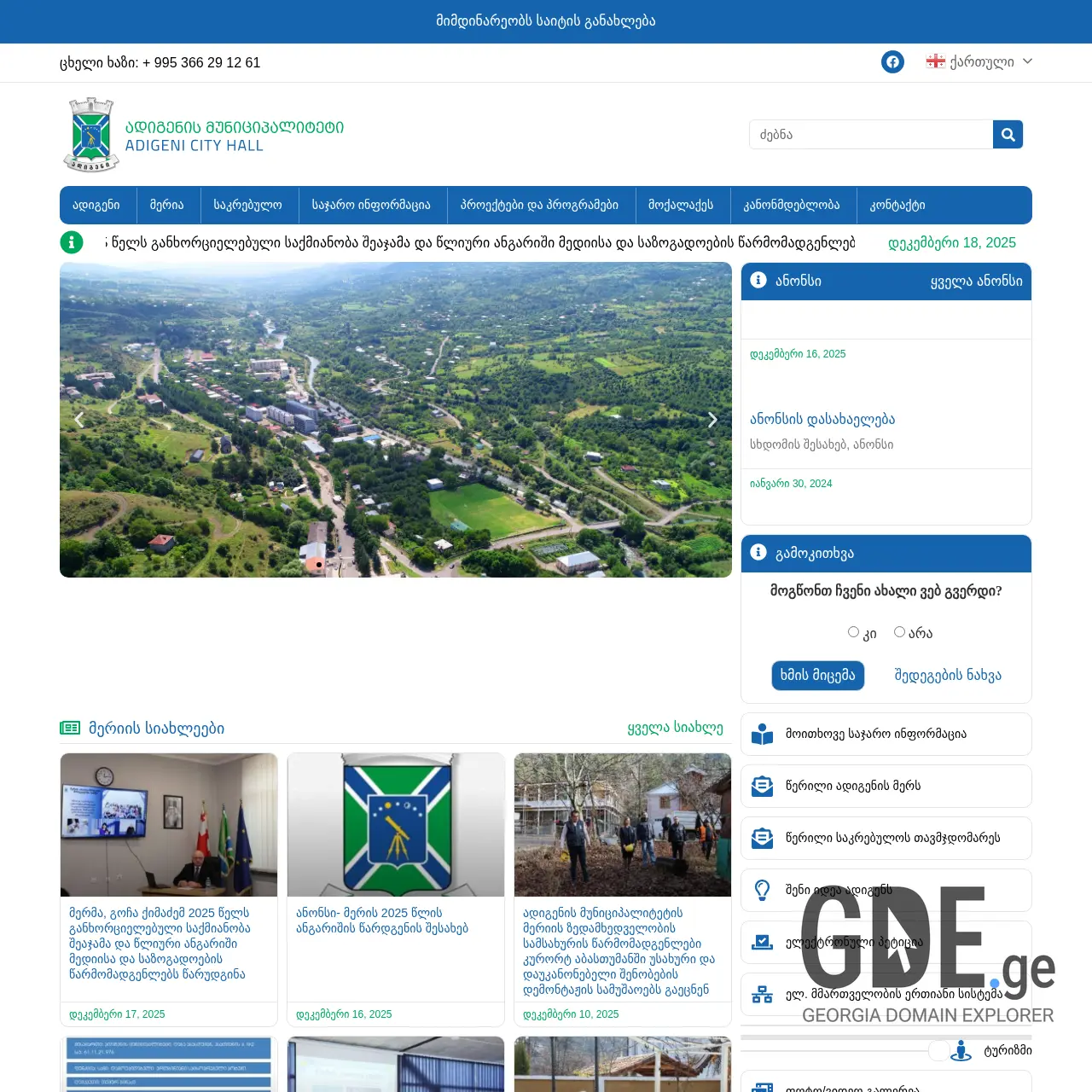
Task: Select the კი radio button
Action: pos(853,631)
